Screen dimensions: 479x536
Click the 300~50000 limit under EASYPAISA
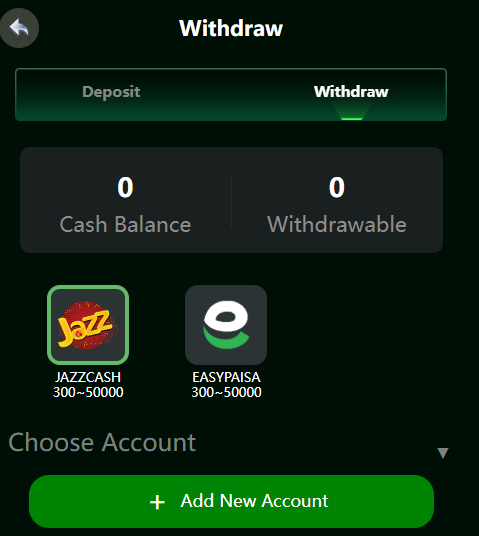pos(226,392)
